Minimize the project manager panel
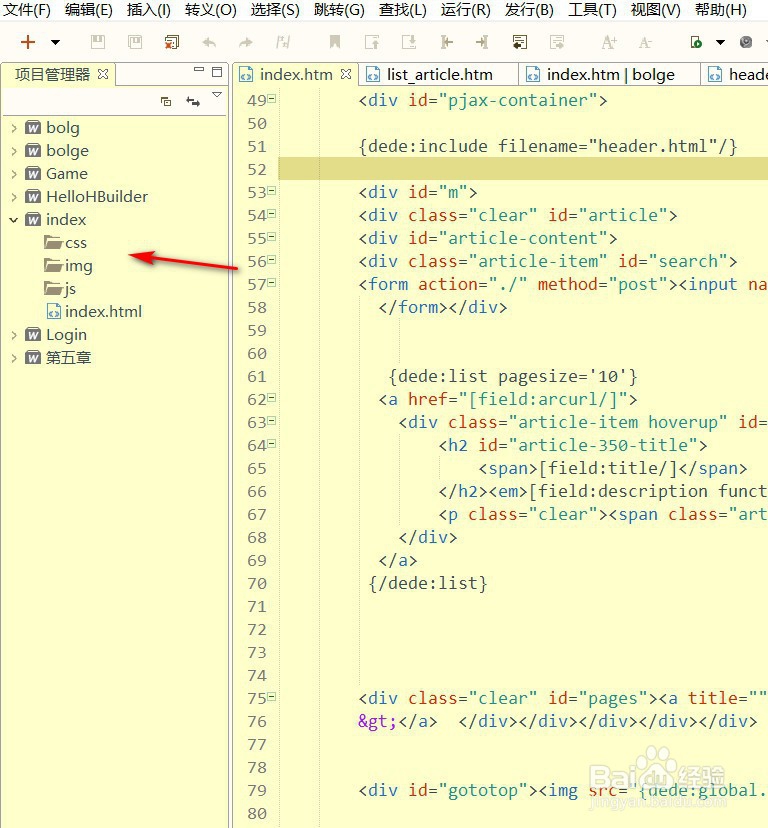 pos(199,70)
